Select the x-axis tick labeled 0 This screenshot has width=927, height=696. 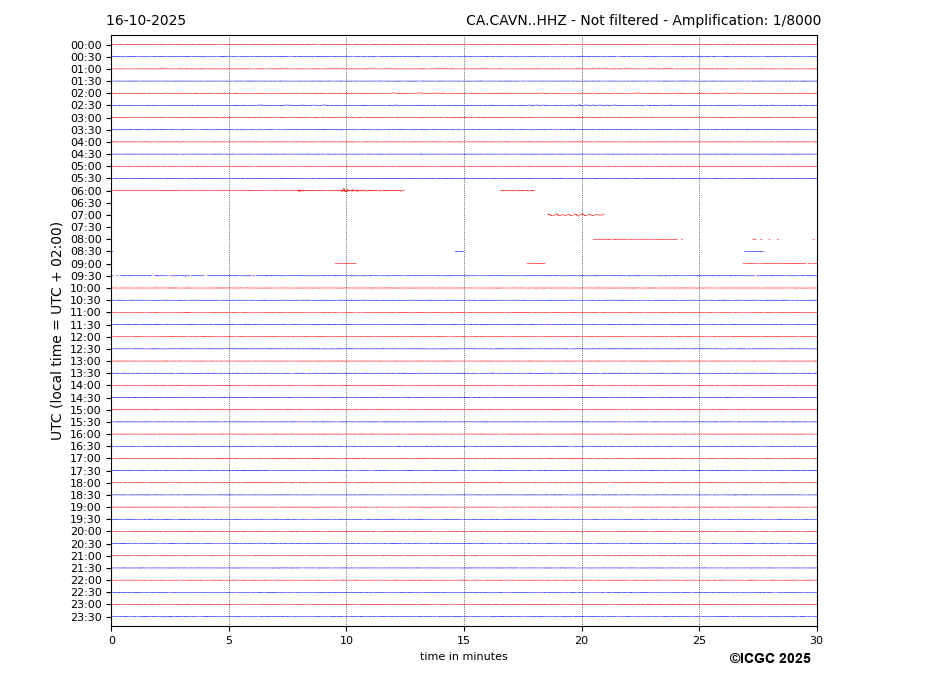click(112, 640)
